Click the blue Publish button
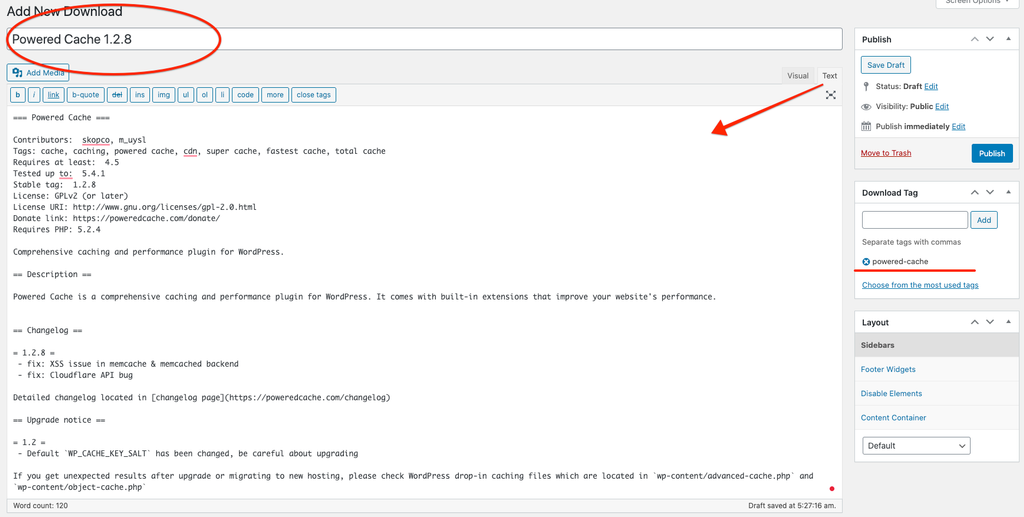 click(x=992, y=153)
